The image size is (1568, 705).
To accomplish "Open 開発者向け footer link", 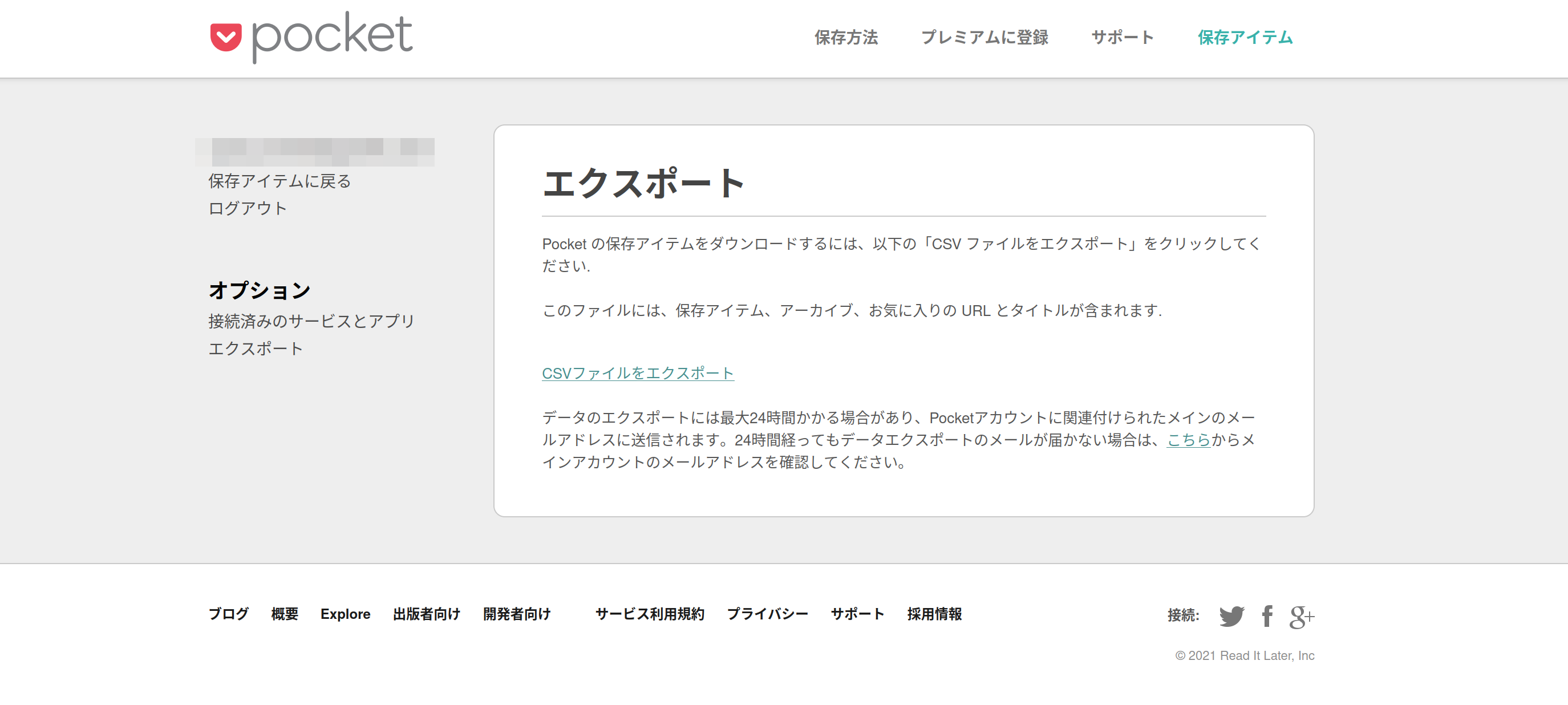I will pos(516,614).
